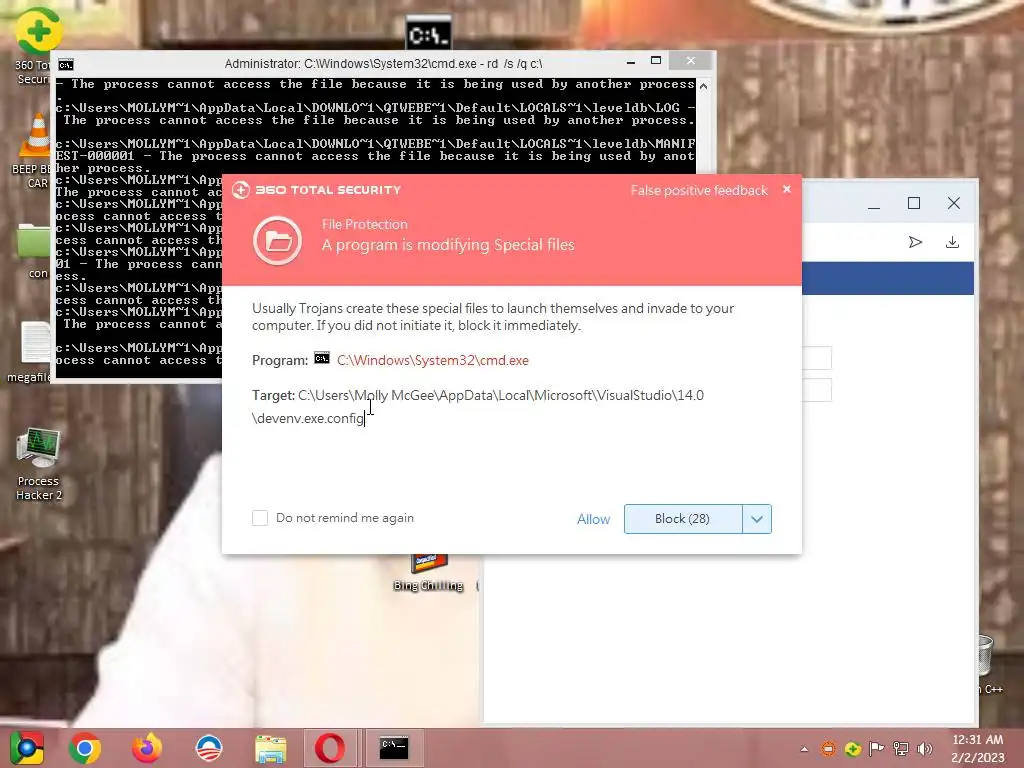Screen dimensions: 1024x768
Task: Open the Obama logo app in the taskbar
Action: pyautogui.click(x=209, y=748)
